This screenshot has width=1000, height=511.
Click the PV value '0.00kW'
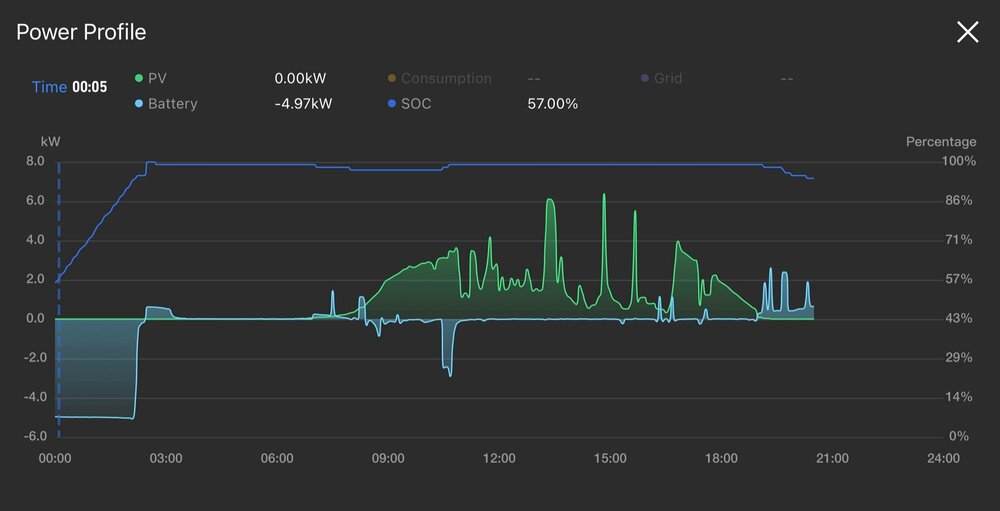point(300,78)
